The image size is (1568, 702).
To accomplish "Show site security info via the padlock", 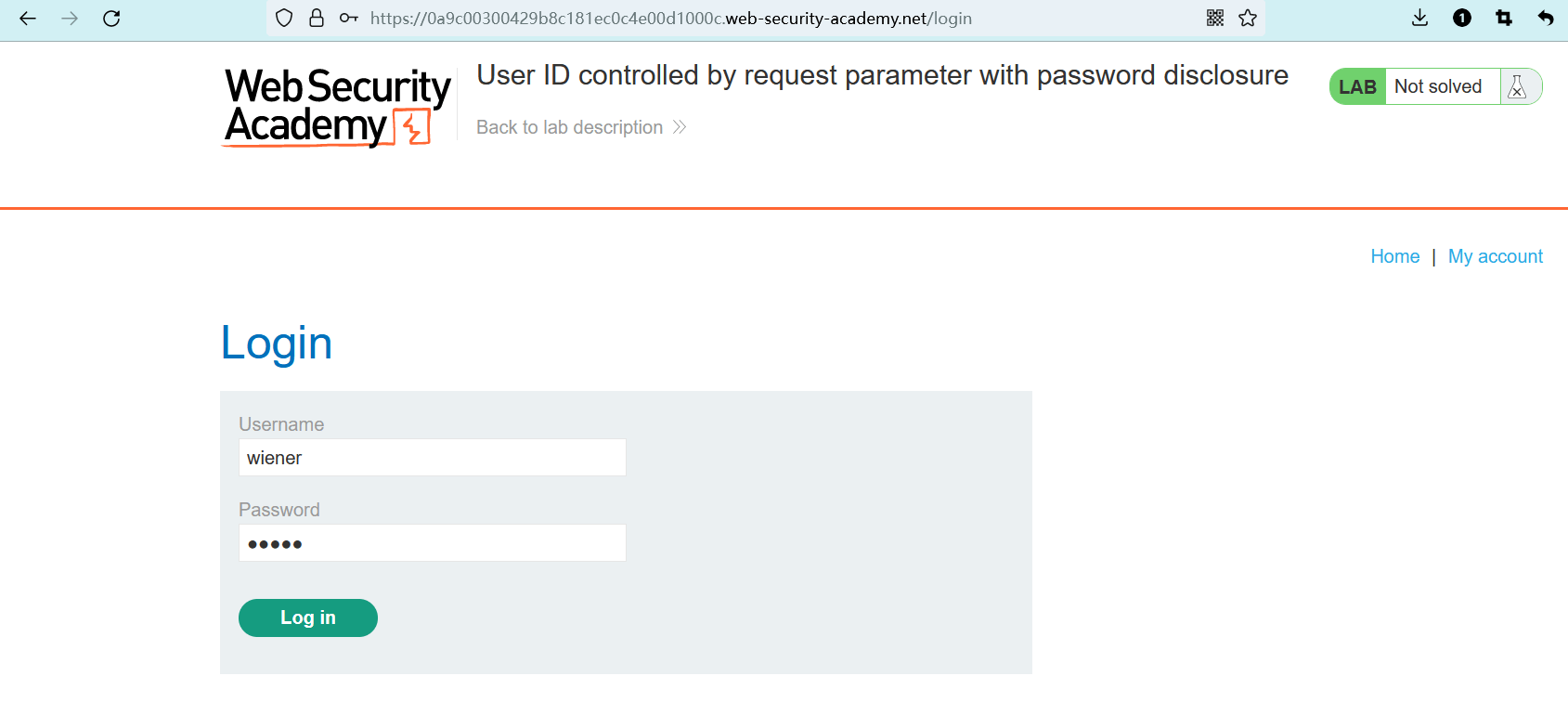I will (x=317, y=19).
